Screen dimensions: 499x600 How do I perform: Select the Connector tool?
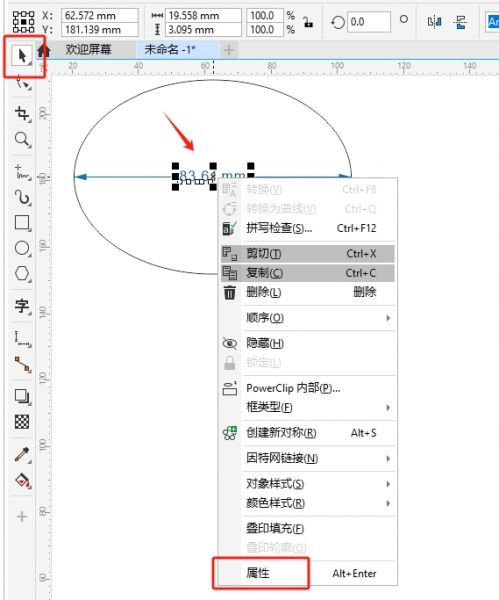coord(22,364)
